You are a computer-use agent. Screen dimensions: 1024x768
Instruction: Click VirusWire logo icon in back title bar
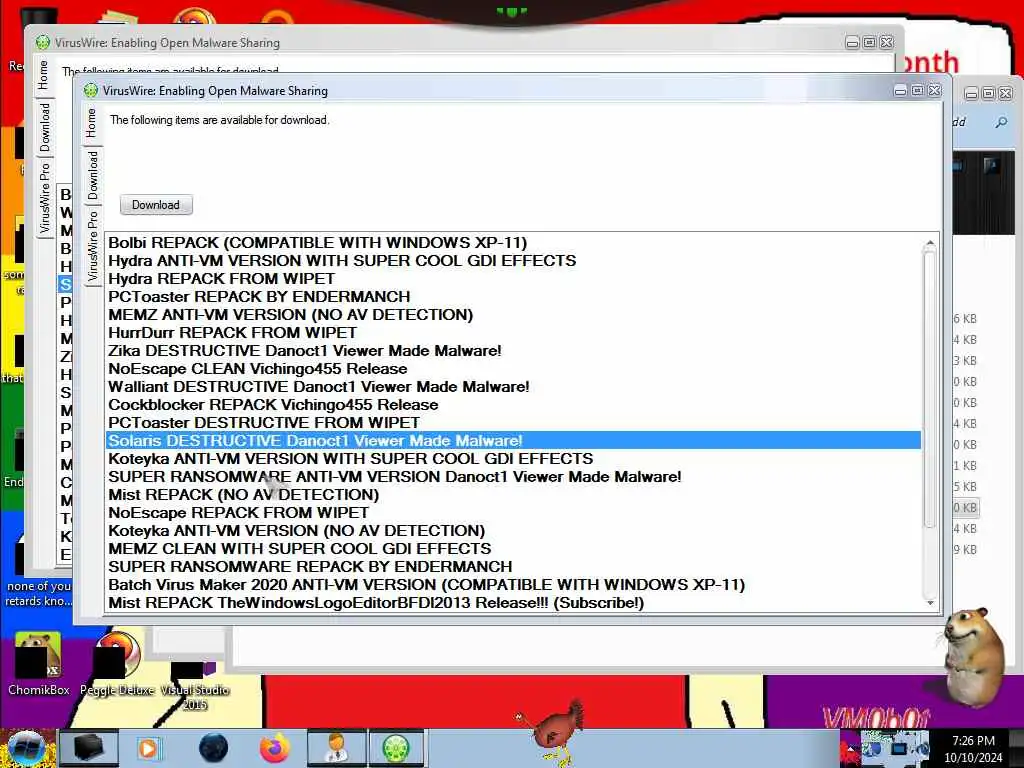(x=43, y=42)
